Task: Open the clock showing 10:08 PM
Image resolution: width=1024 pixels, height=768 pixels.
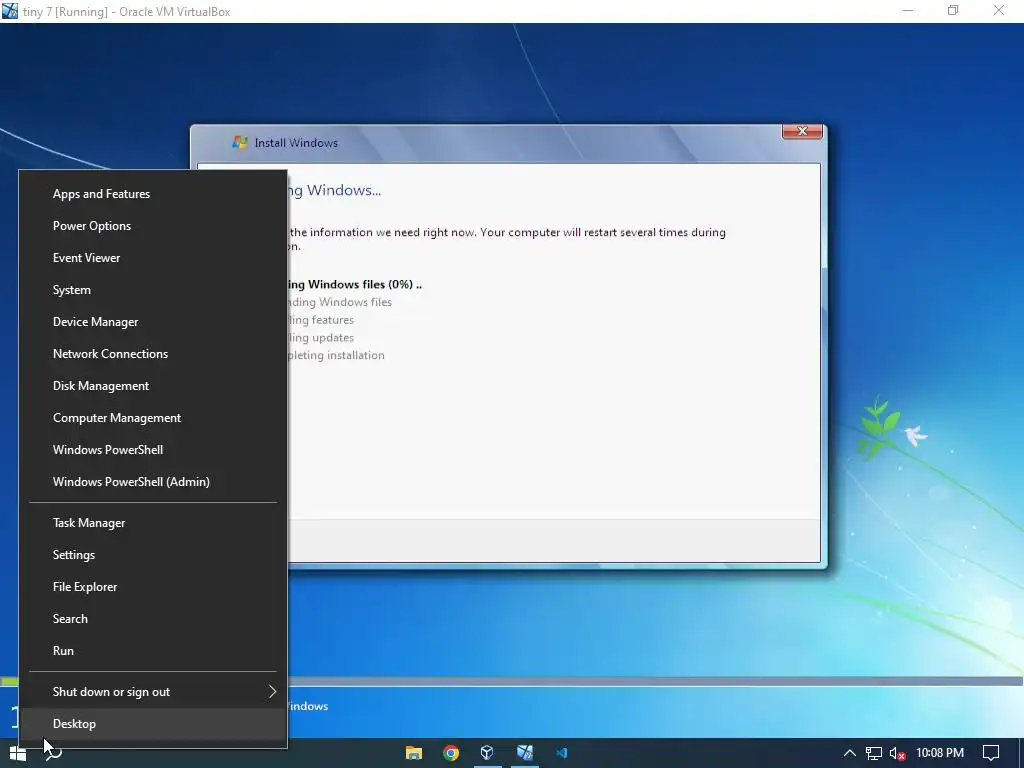Action: pyautogui.click(x=940, y=753)
